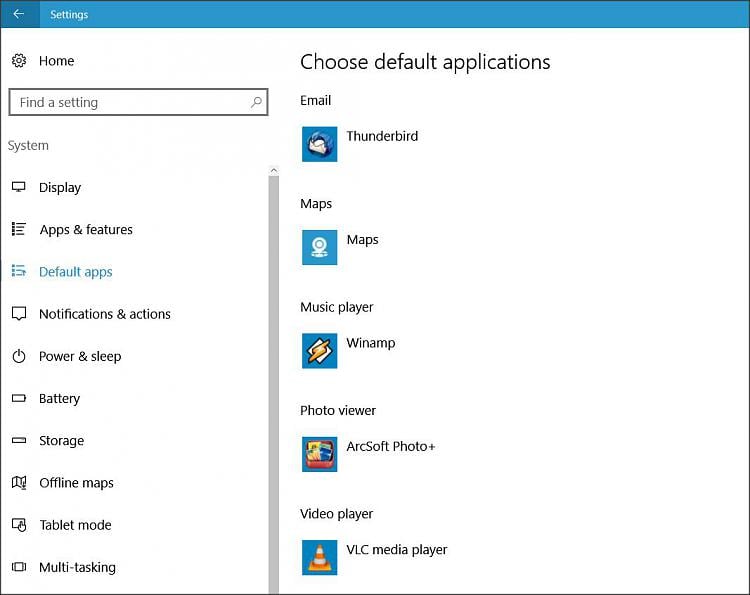Click the Find a setting search field
The width and height of the screenshot is (750, 595).
click(x=130, y=102)
